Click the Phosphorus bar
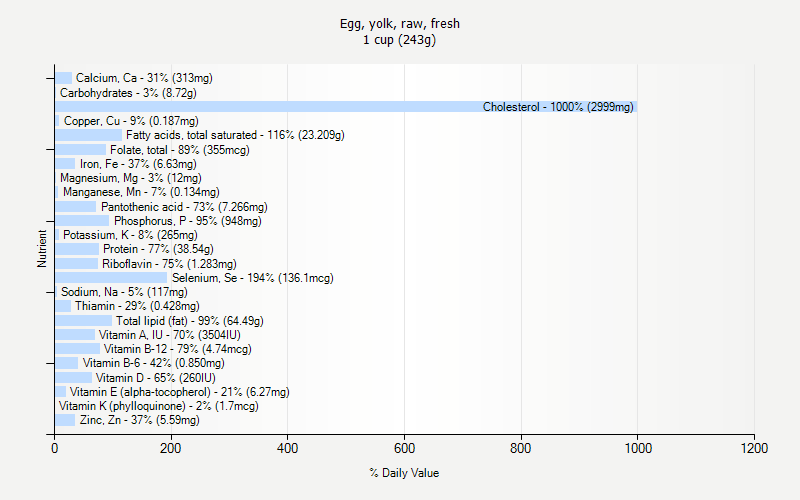This screenshot has width=800, height=500. 82,221
